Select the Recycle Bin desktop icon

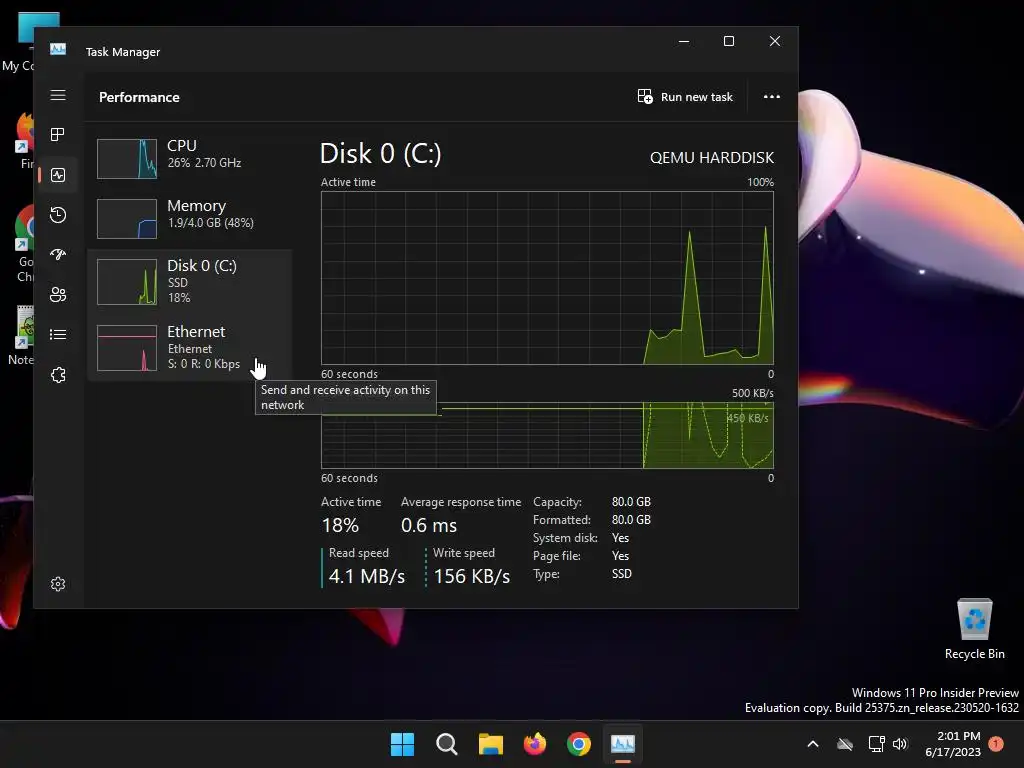[974, 629]
